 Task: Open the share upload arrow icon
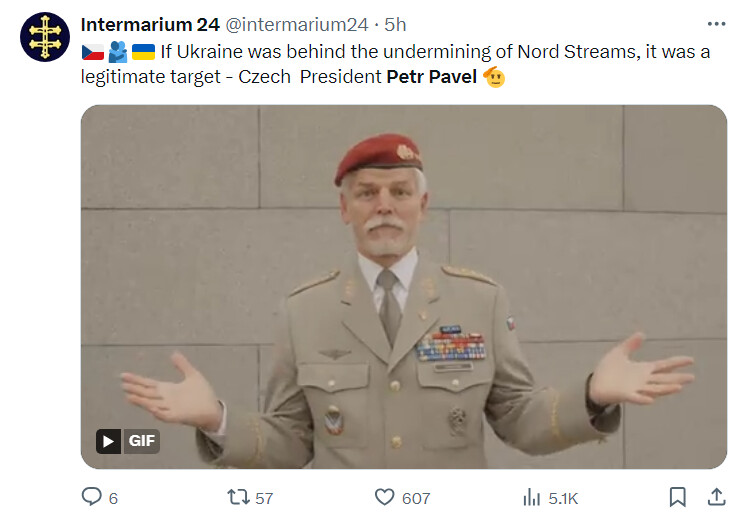point(716,497)
